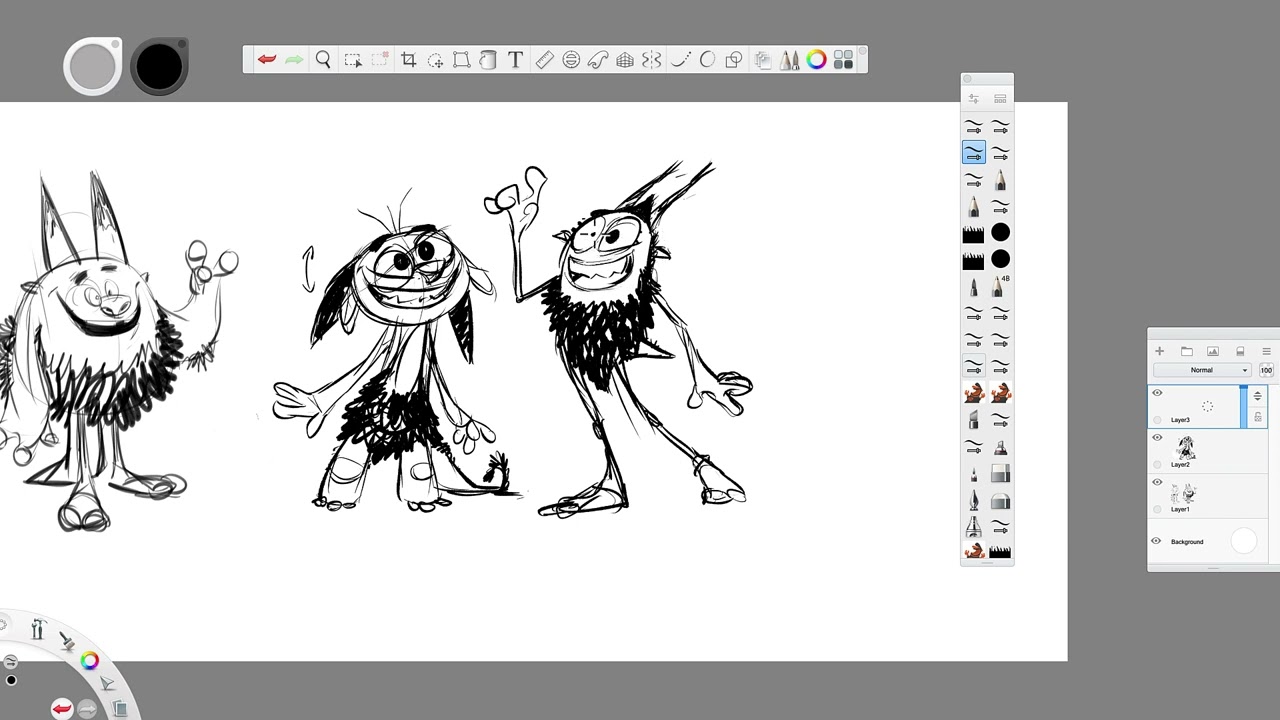Select the Layer1 thumbnail
Image resolution: width=1280 pixels, height=720 pixels.
1184,493
